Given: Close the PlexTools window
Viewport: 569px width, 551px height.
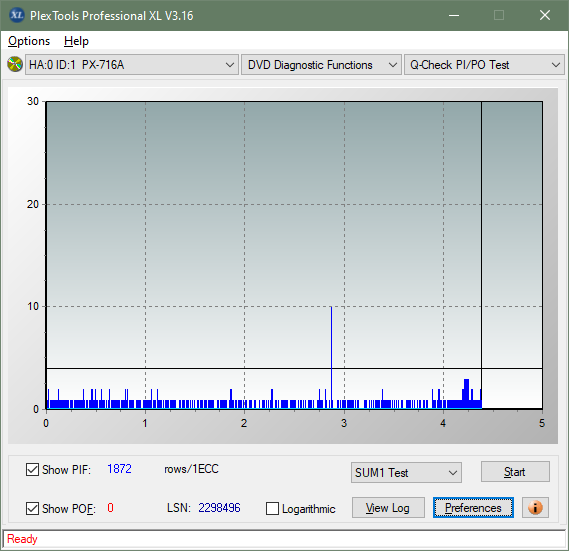Looking at the screenshot, I should click(545, 16).
